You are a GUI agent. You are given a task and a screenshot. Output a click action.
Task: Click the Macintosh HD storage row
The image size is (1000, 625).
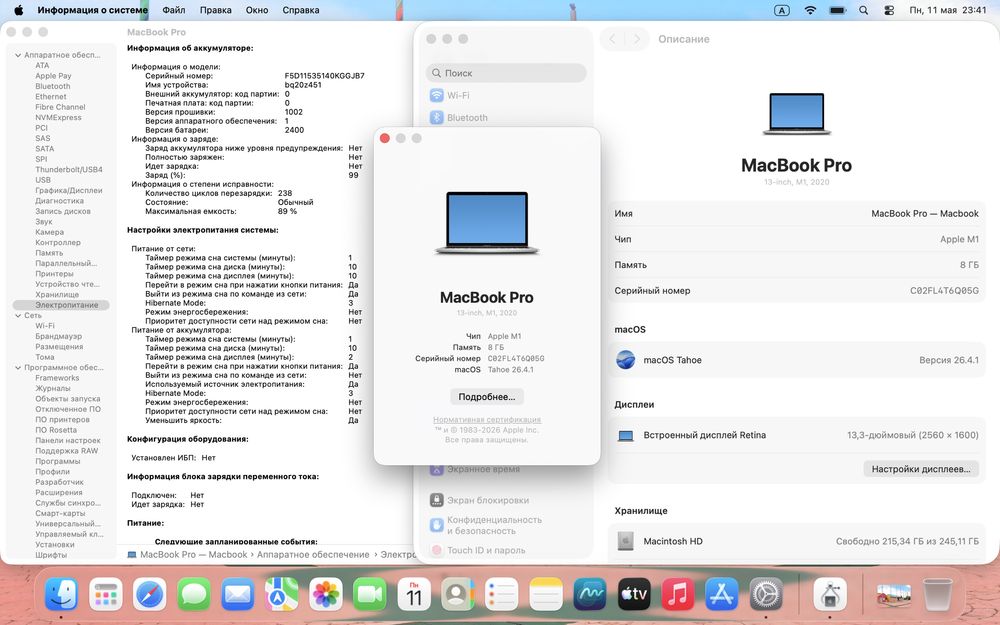pos(797,541)
